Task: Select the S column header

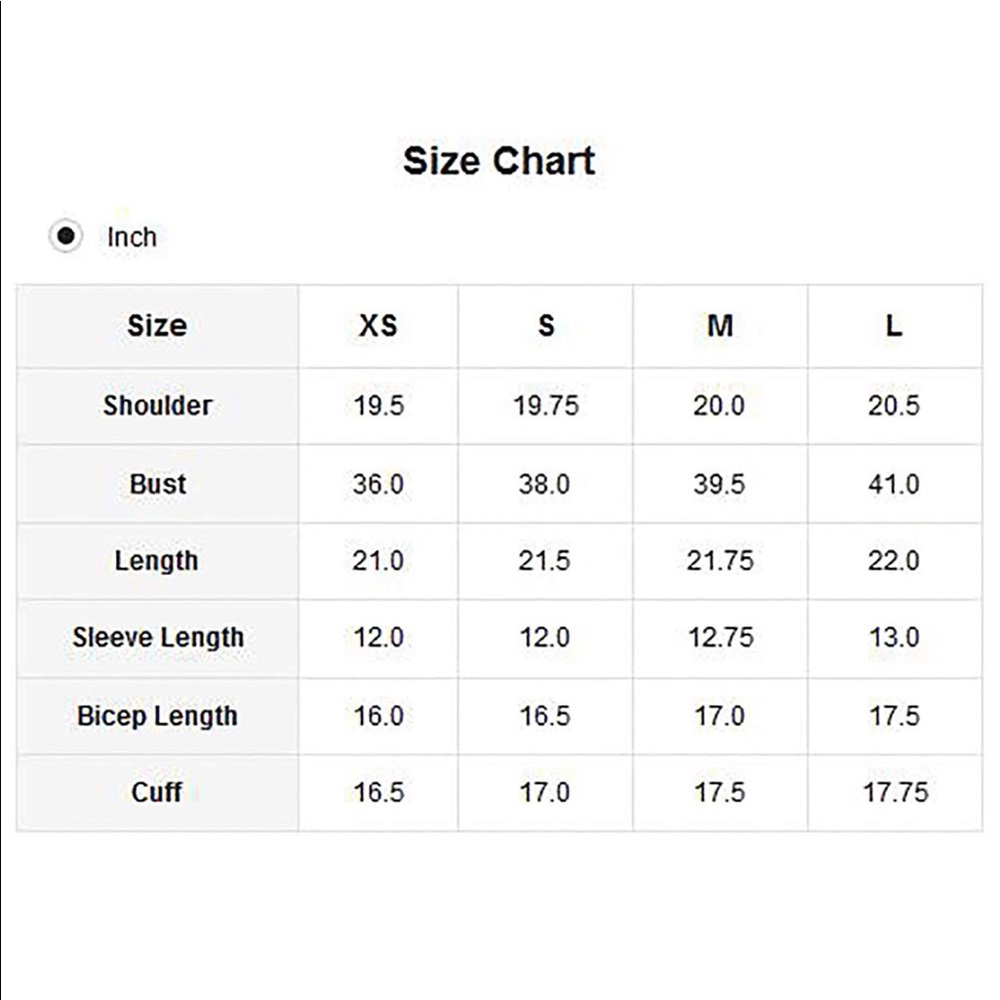Action: coord(546,326)
